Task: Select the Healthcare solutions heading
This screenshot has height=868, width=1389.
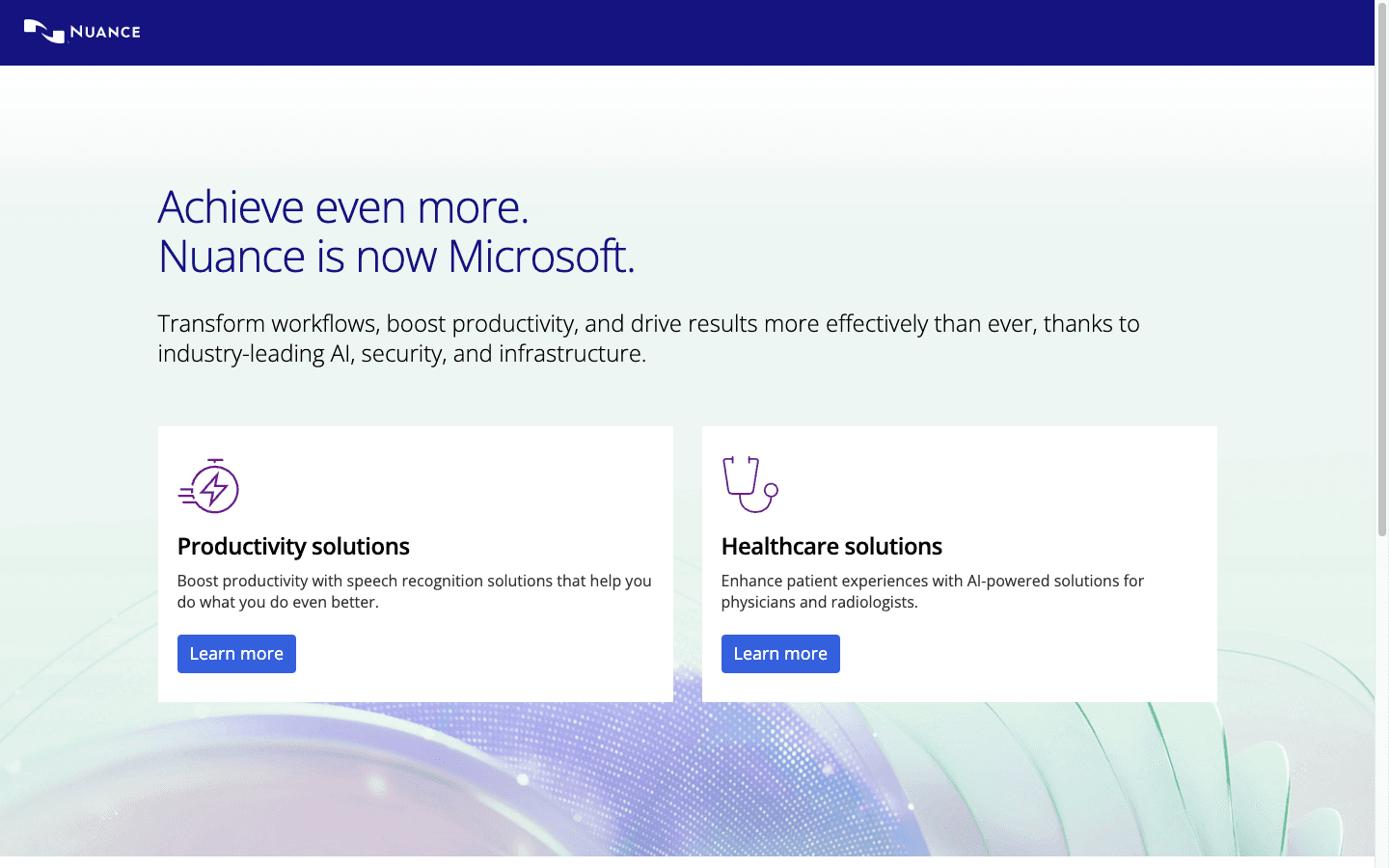Action: 831,547
